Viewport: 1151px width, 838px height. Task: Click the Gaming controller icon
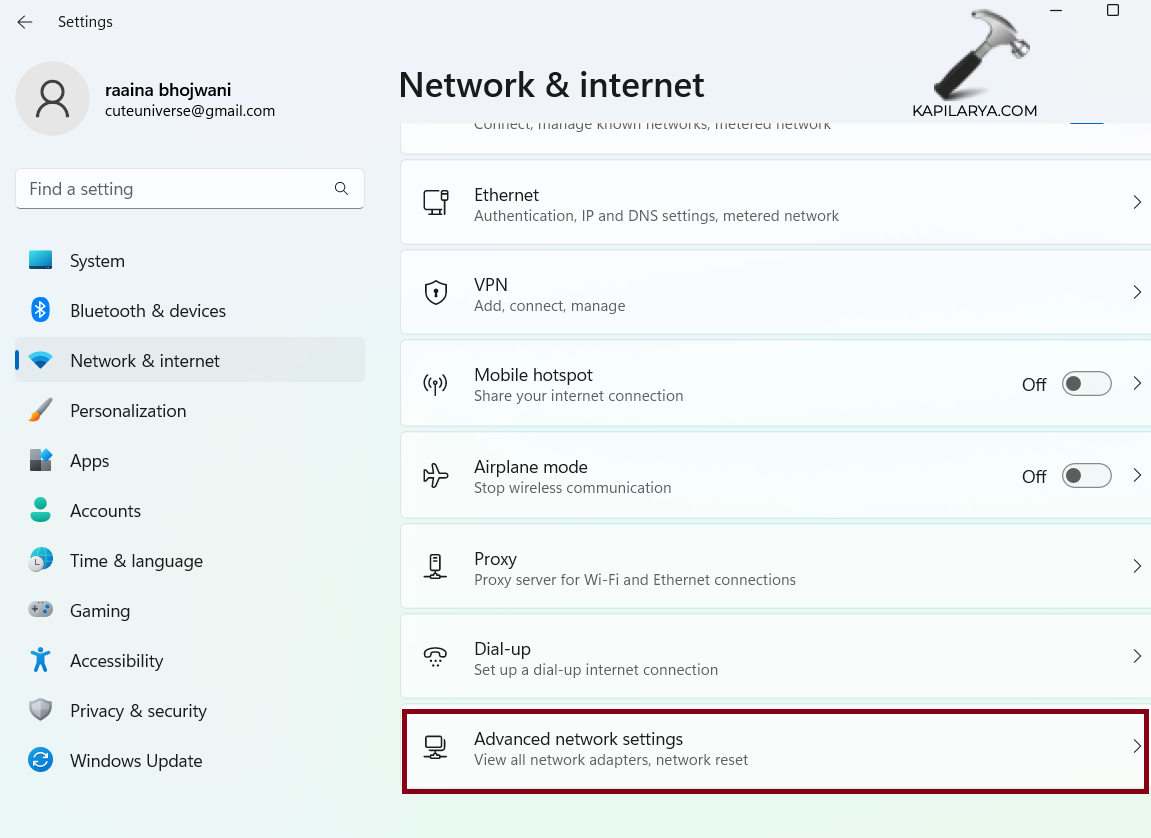(40, 610)
